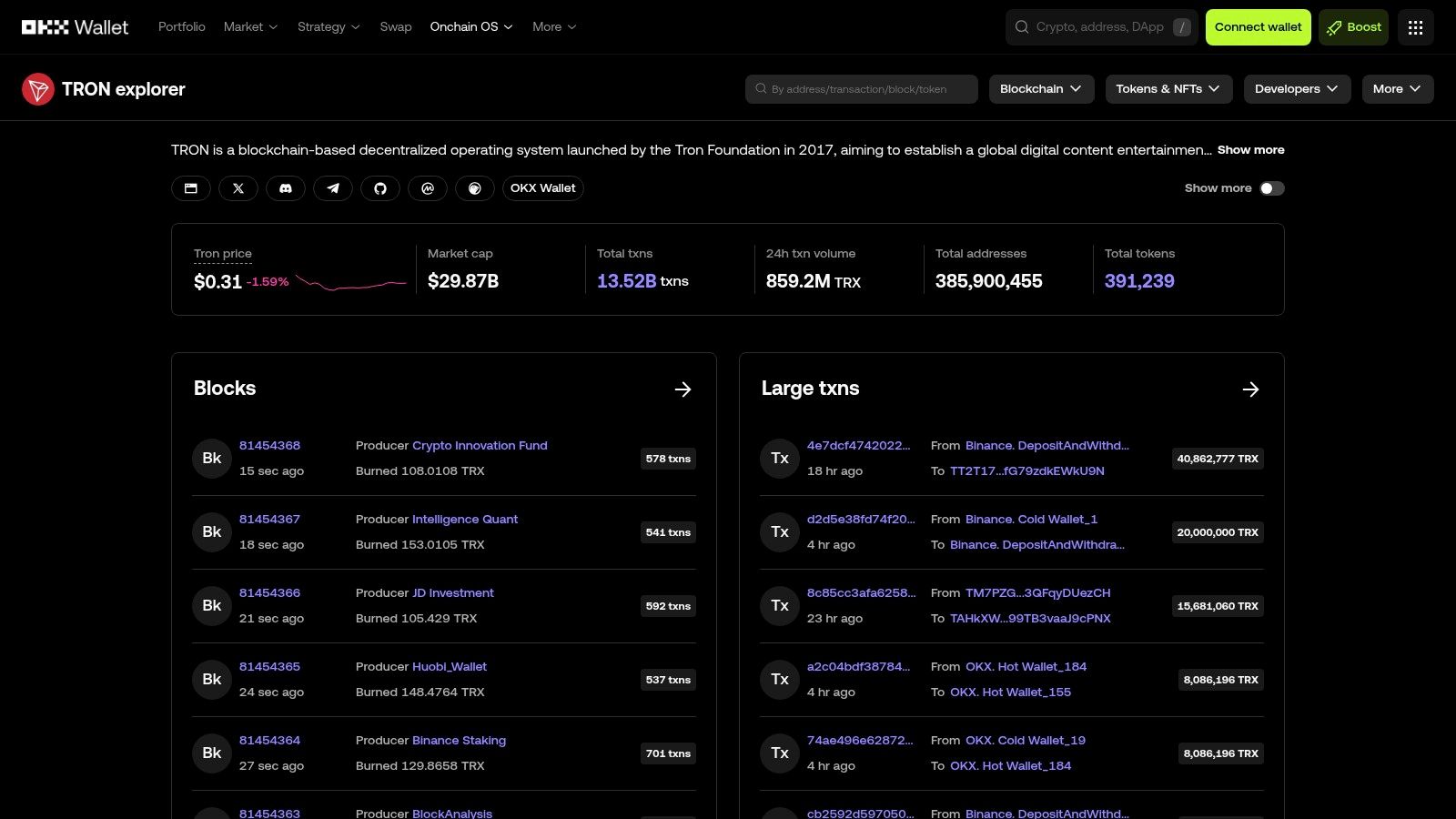The image size is (1456, 819).
Task: Click the TRON website icon
Action: point(190,188)
